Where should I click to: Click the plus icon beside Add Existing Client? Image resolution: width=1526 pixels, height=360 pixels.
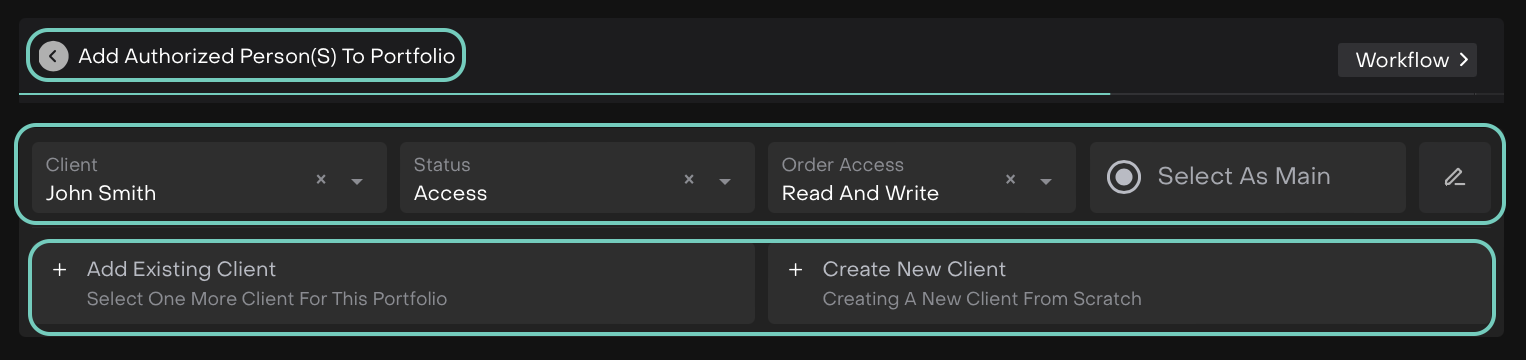tap(60, 270)
